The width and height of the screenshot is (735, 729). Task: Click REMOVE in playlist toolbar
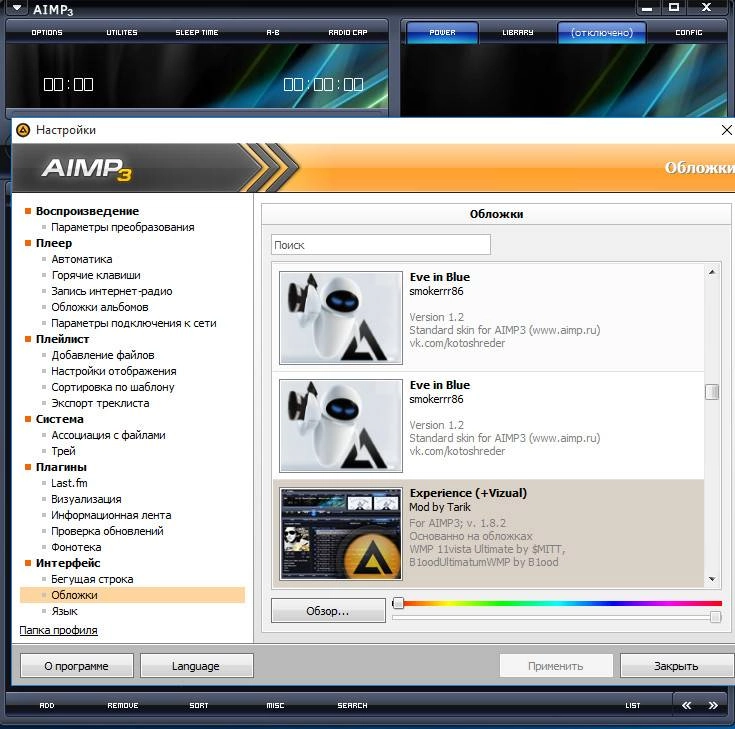(123, 706)
